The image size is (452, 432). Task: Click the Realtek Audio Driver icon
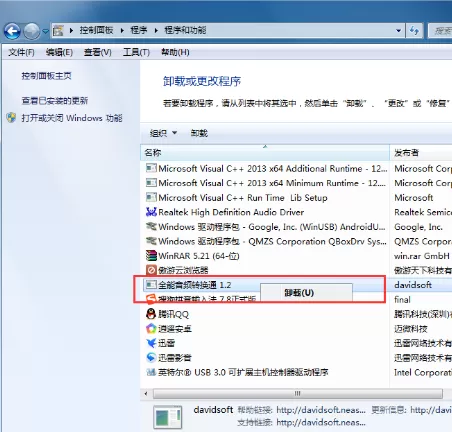pyautogui.click(x=151, y=212)
